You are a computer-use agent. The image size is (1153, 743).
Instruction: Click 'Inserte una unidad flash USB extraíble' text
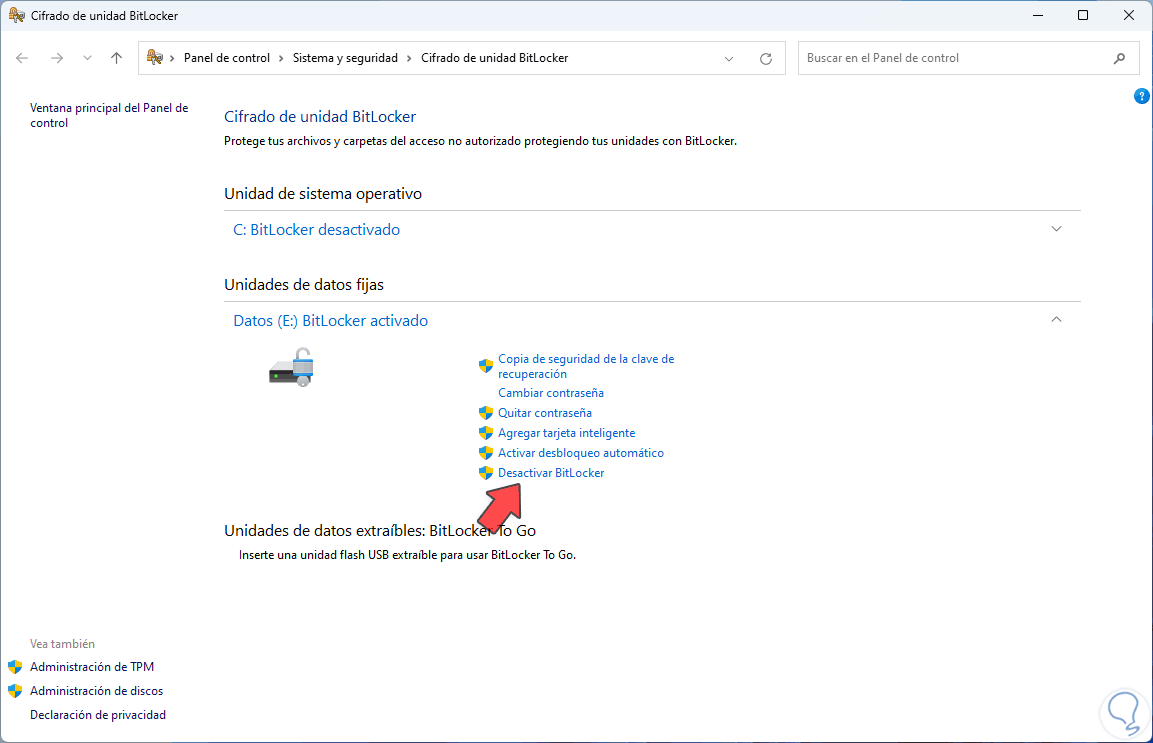407,555
